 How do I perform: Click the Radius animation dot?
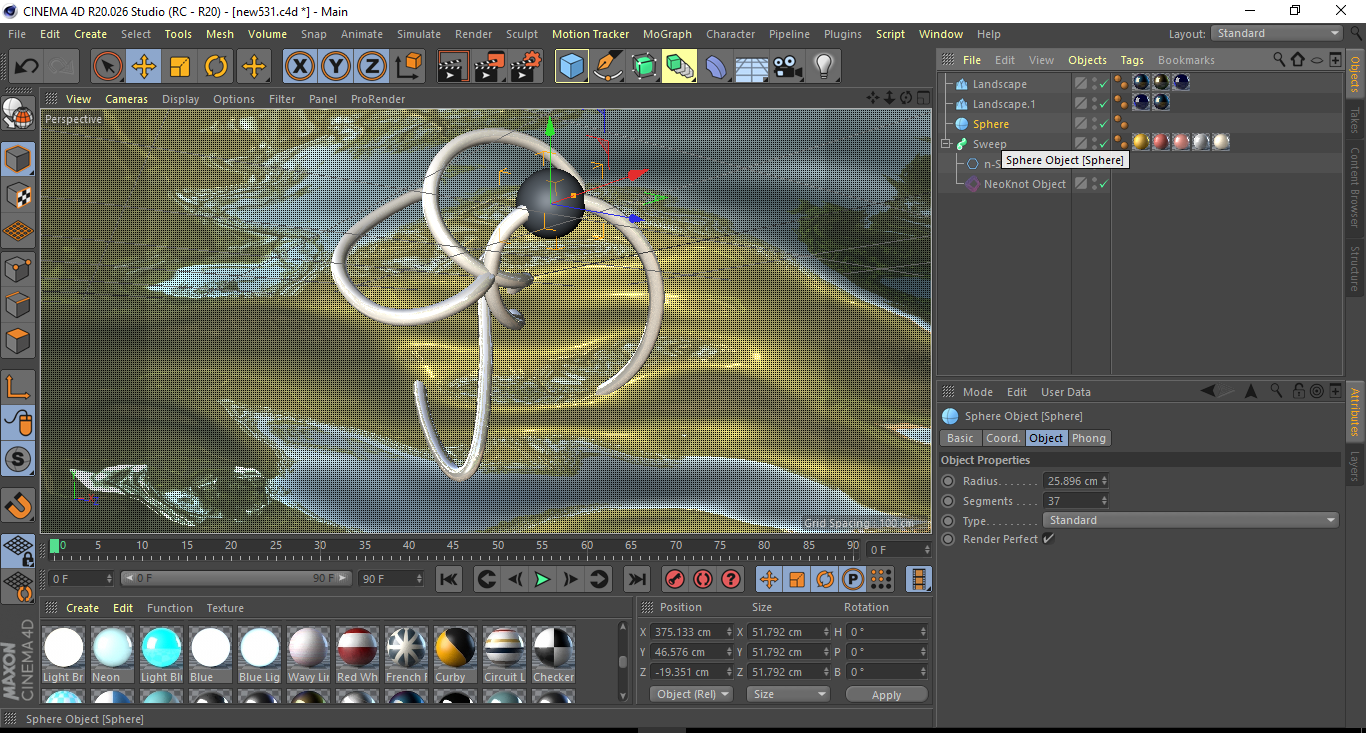coord(948,481)
